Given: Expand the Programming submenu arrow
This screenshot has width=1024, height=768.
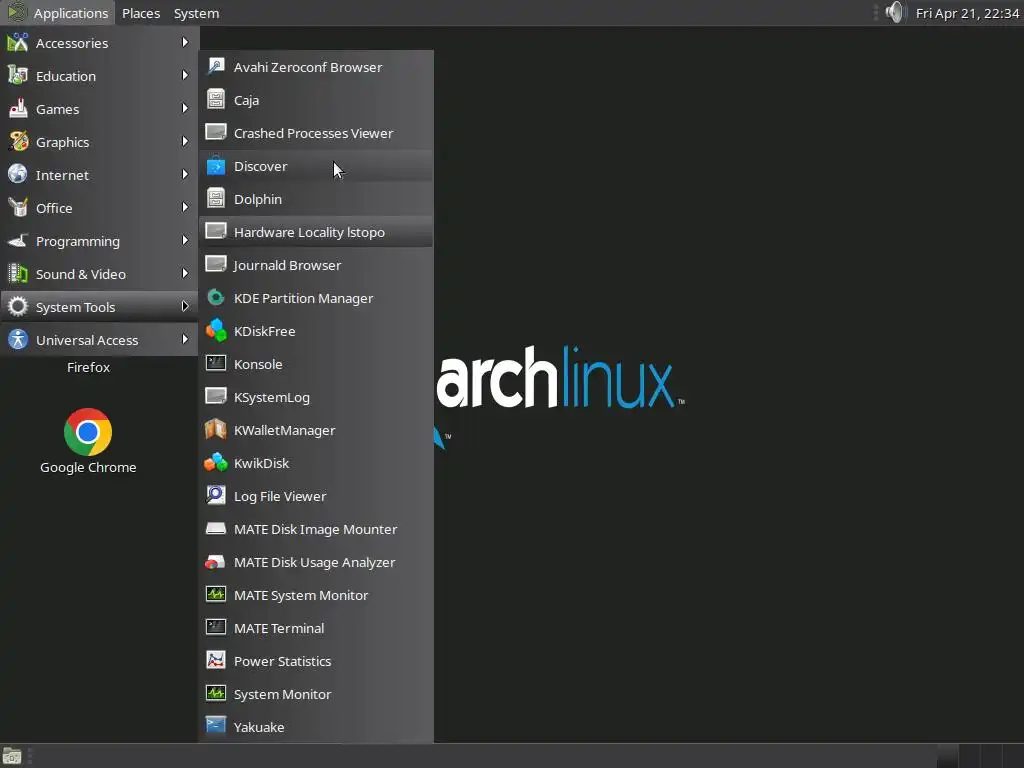Looking at the screenshot, I should (x=185, y=240).
